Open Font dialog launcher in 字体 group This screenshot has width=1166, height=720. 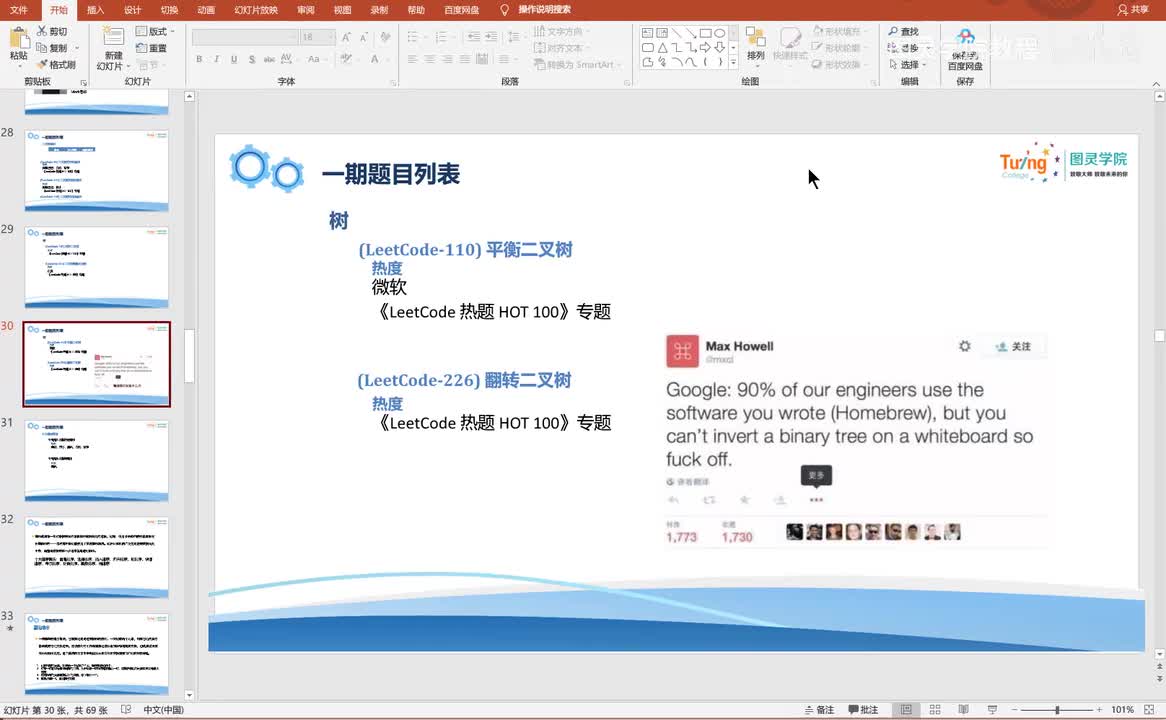(393, 83)
